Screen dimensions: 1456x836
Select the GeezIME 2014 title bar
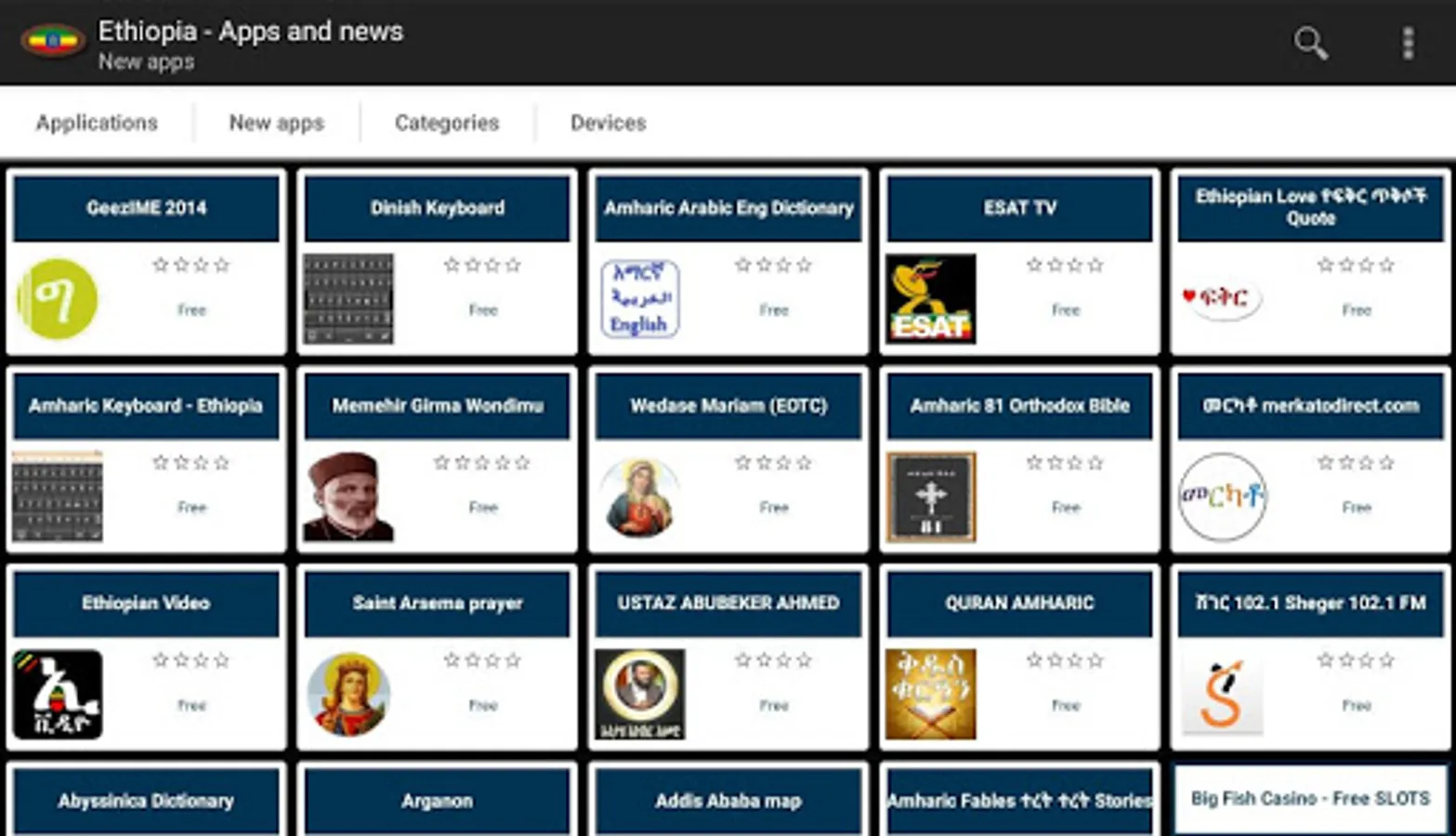click(146, 208)
